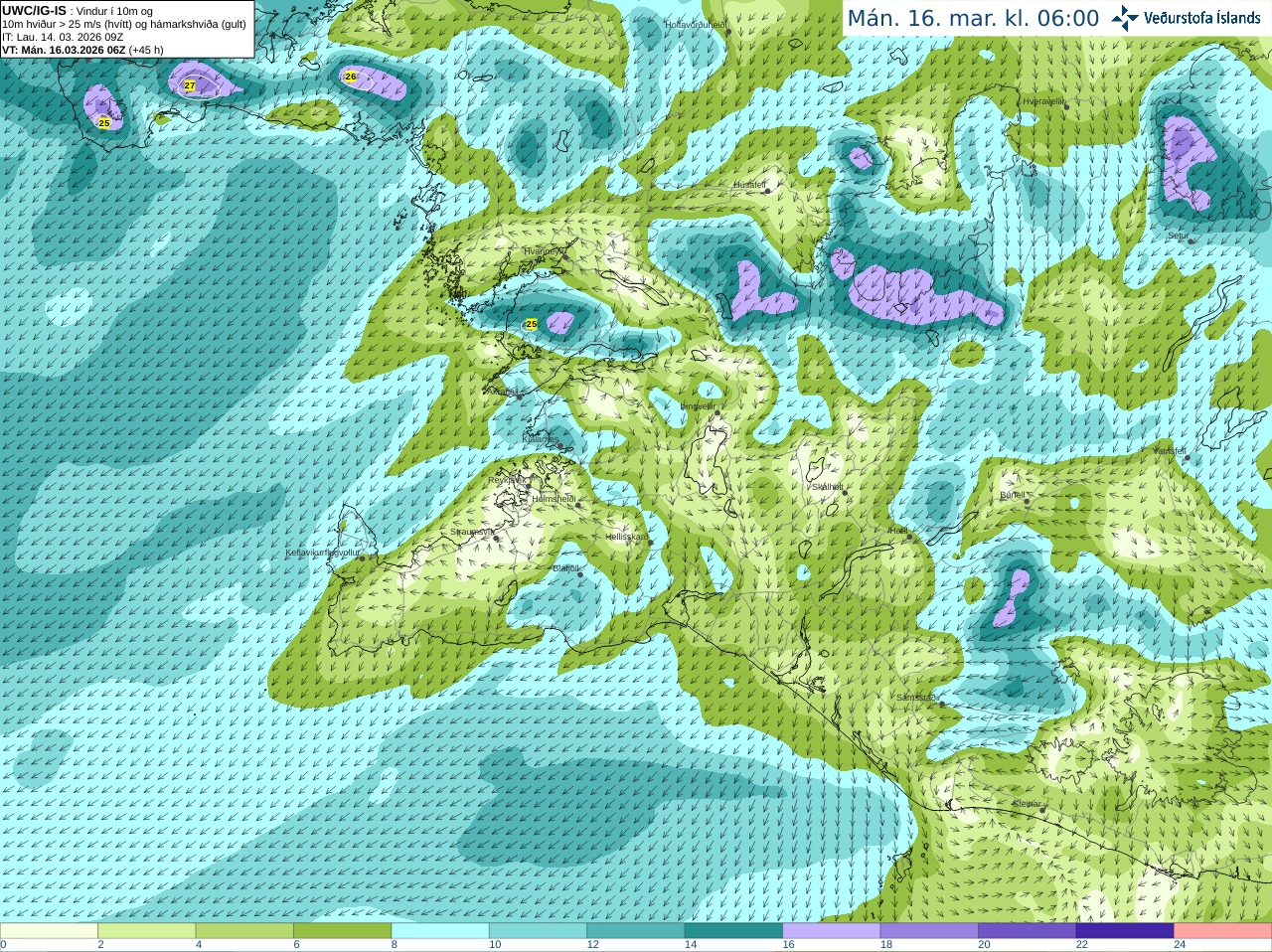
Task: Click the 12–14 m/s teal legend swatch
Action: pos(636,931)
